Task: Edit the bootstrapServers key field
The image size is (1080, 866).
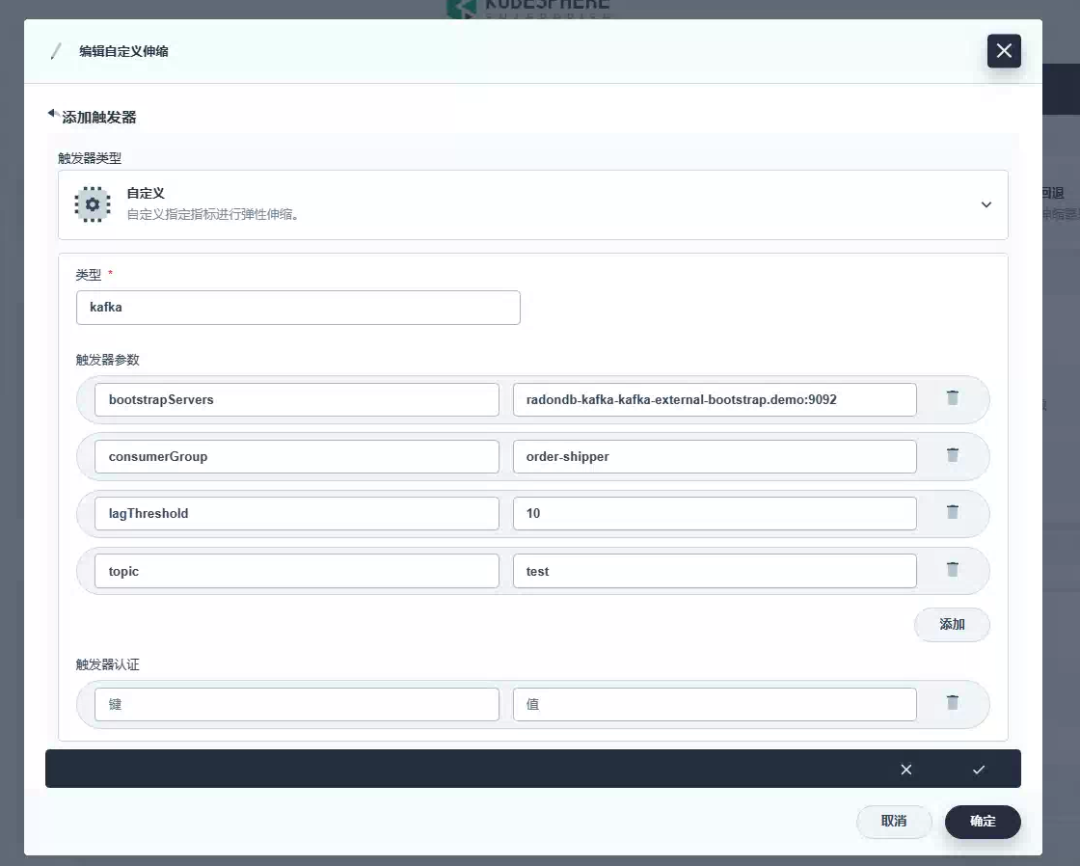Action: click(296, 400)
